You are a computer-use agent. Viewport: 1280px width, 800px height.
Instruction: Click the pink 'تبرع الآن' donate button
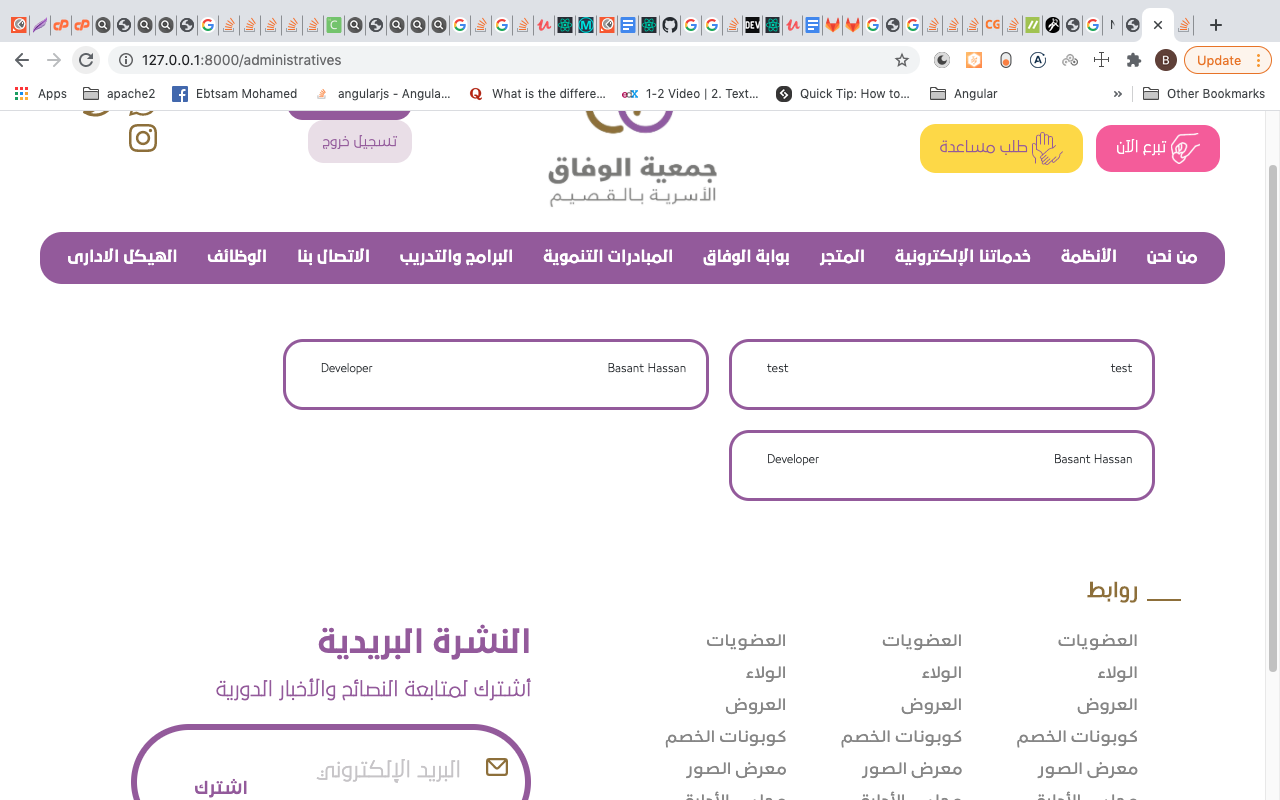pyautogui.click(x=1157, y=148)
